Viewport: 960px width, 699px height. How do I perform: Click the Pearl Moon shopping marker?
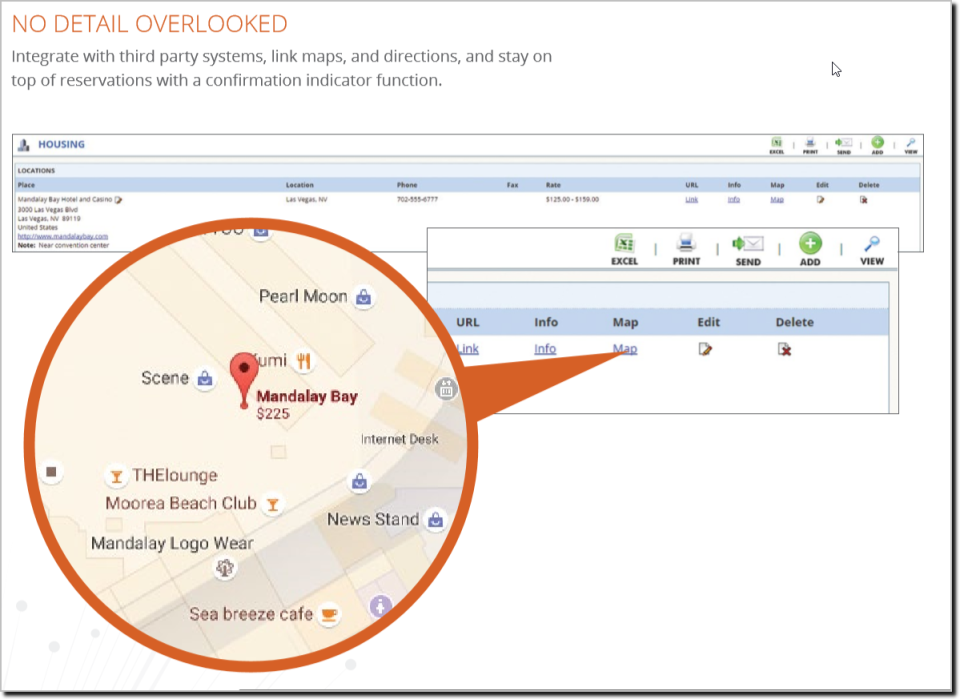pos(364,297)
